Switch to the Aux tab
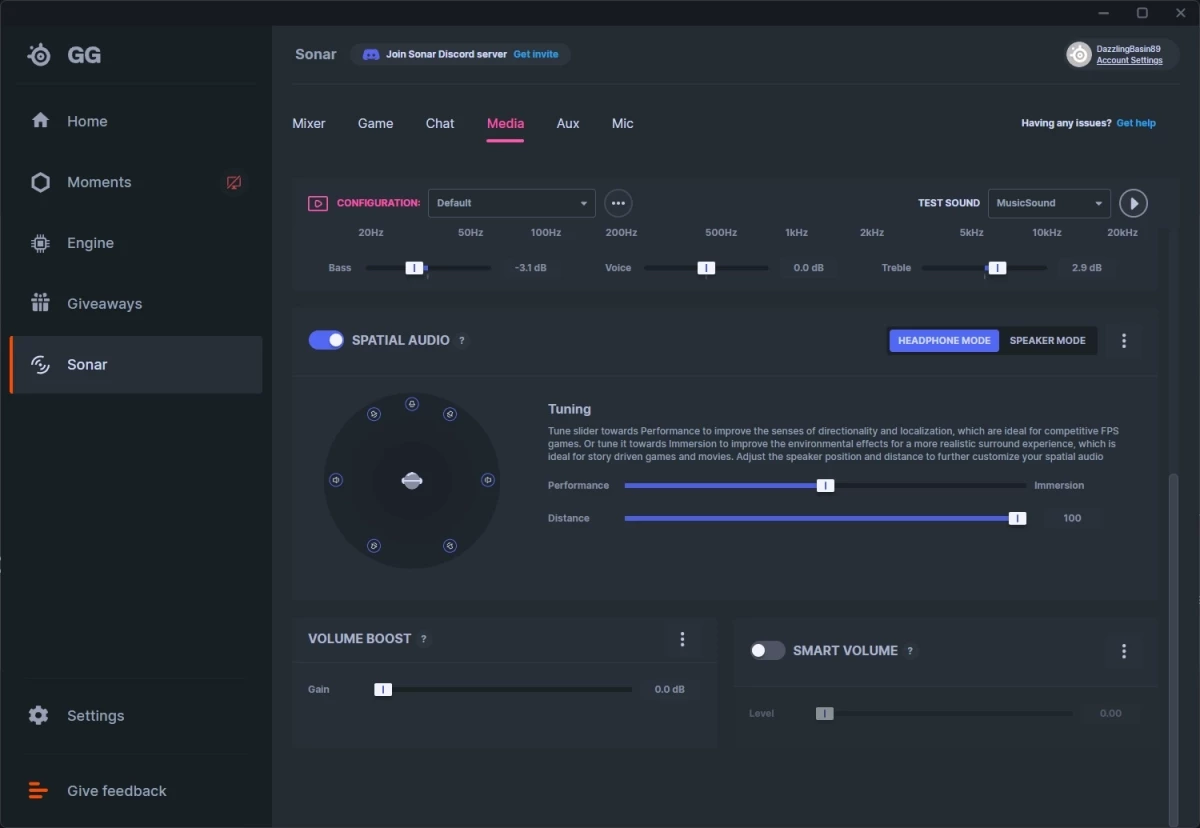The image size is (1200, 828). (568, 124)
